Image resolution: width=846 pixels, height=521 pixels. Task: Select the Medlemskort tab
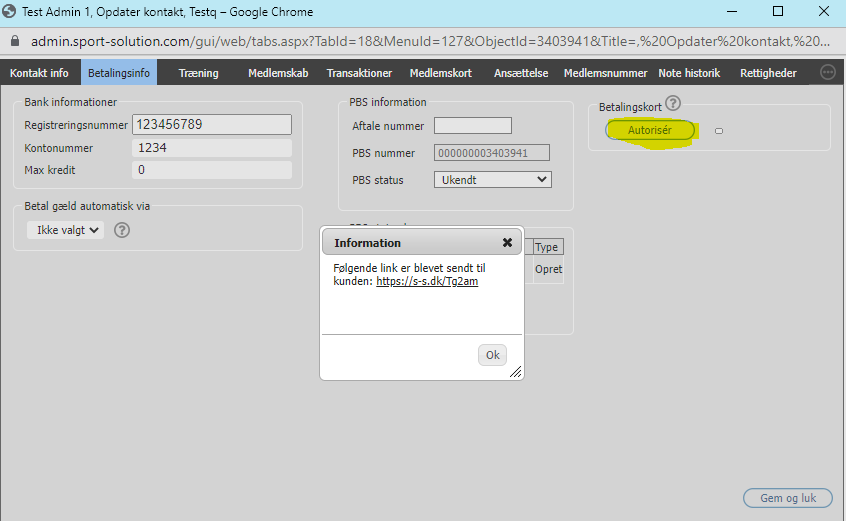(440, 73)
